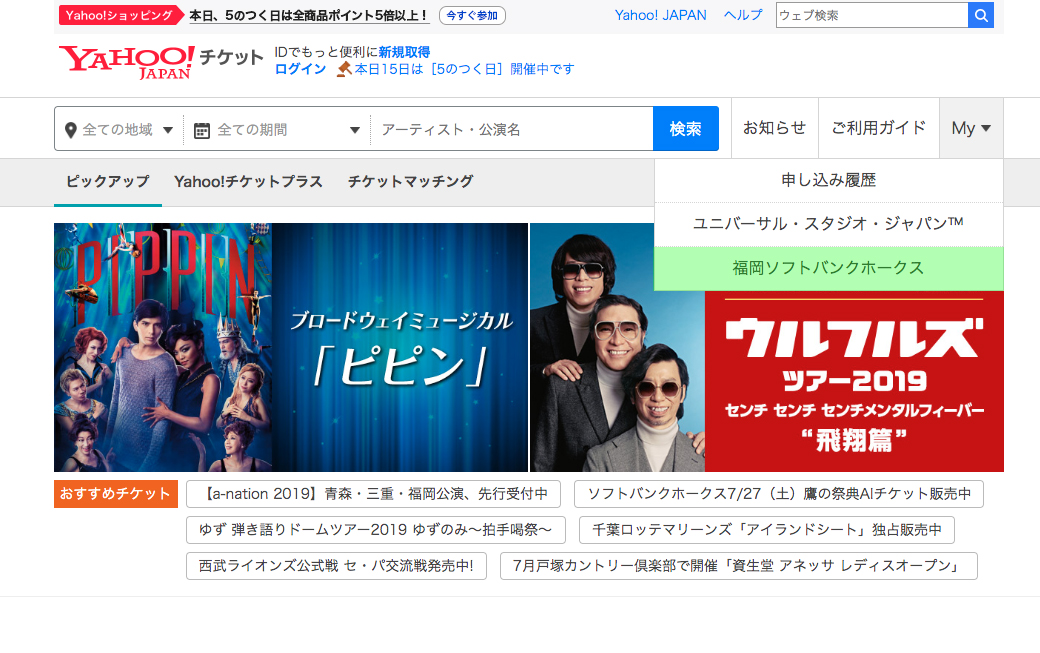Focus the ウェブ検索 web search field
Viewport: 1040px width, 653px height.
pos(872,15)
